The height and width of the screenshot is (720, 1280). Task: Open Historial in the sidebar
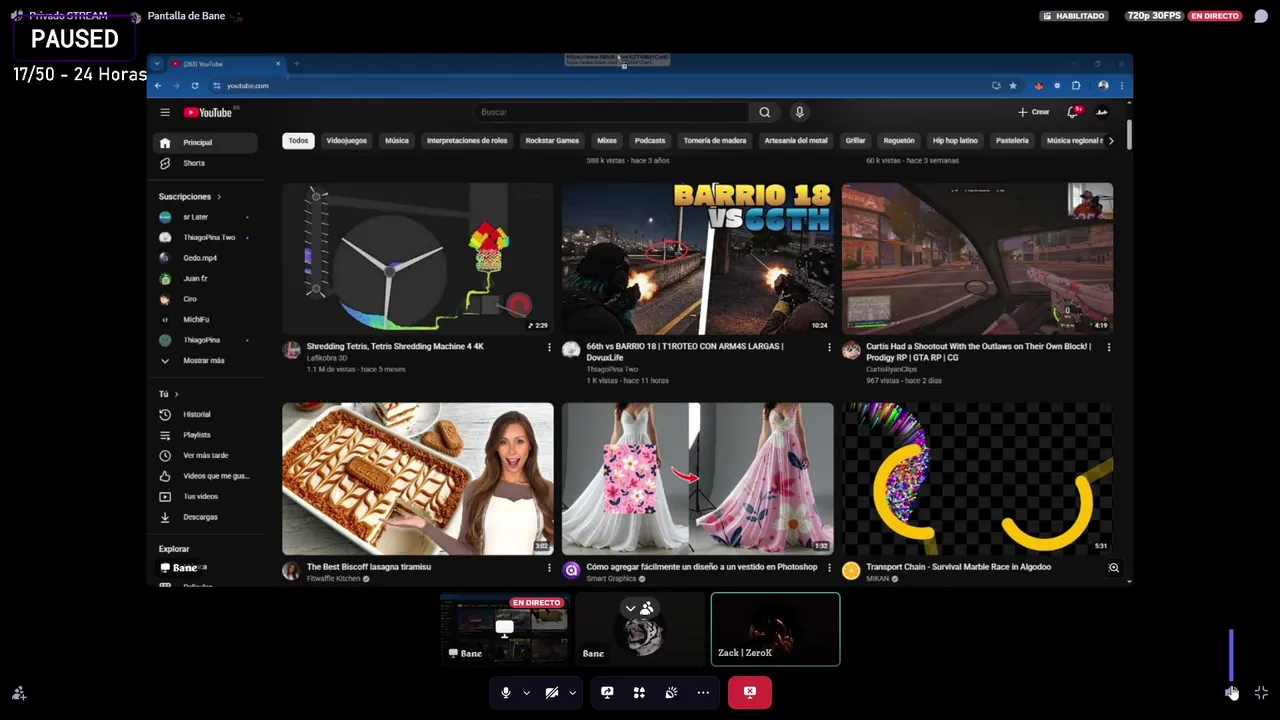(x=204, y=414)
